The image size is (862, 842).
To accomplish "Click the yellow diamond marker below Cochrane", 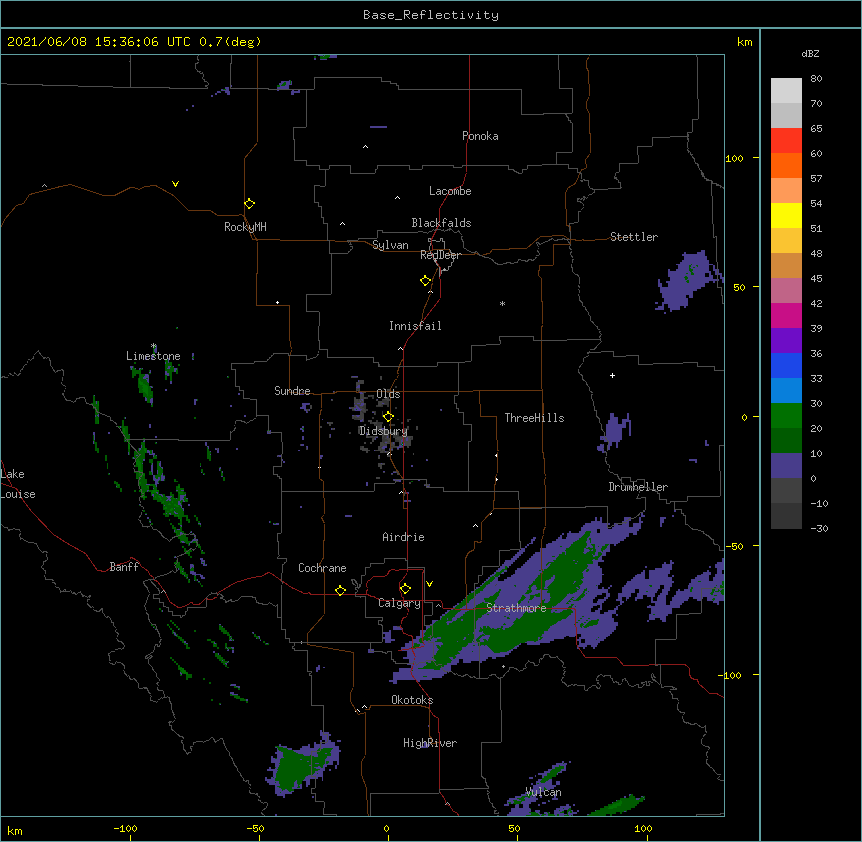I will (340, 590).
